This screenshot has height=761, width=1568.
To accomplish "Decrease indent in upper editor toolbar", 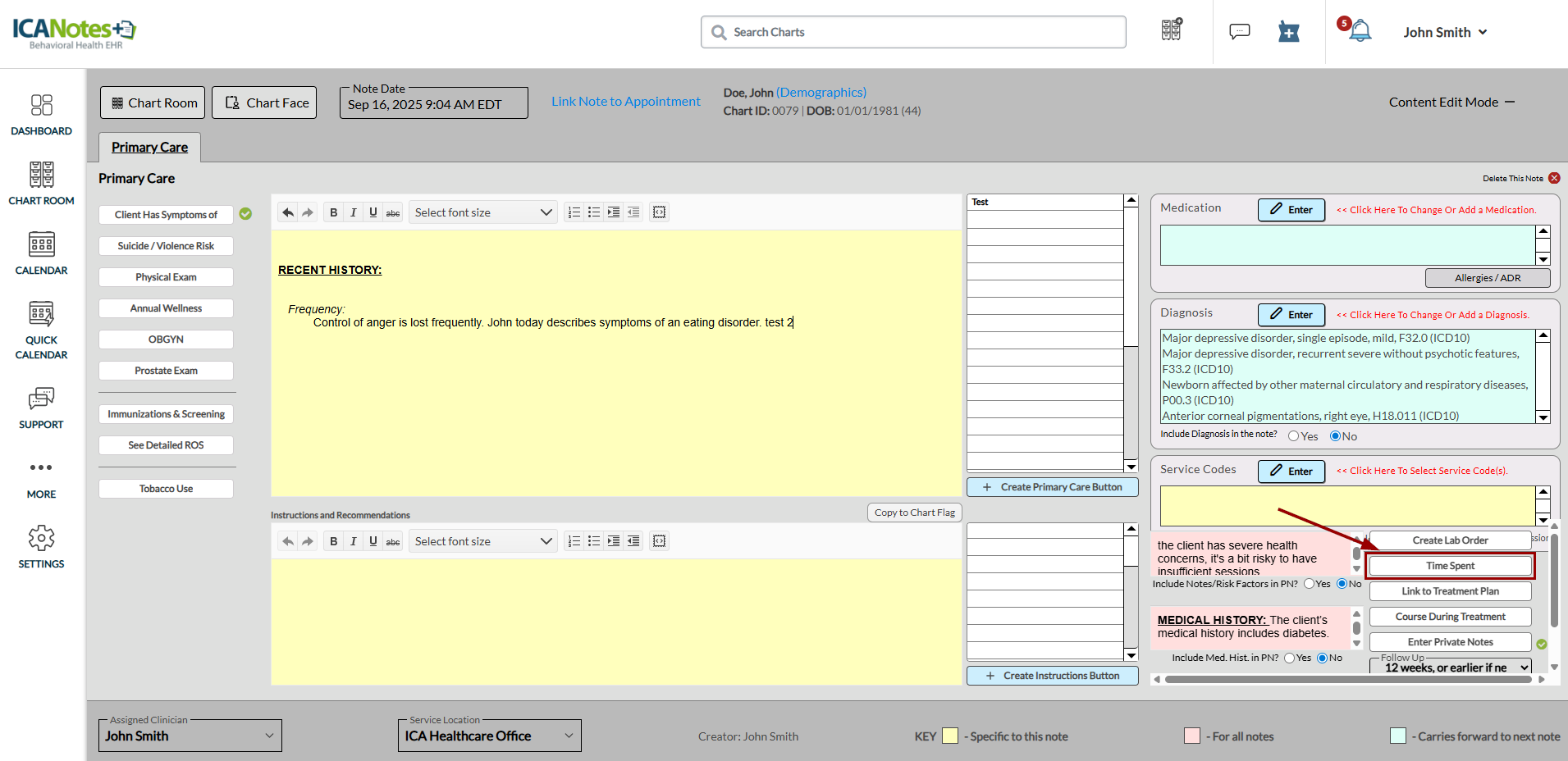I will pos(633,212).
